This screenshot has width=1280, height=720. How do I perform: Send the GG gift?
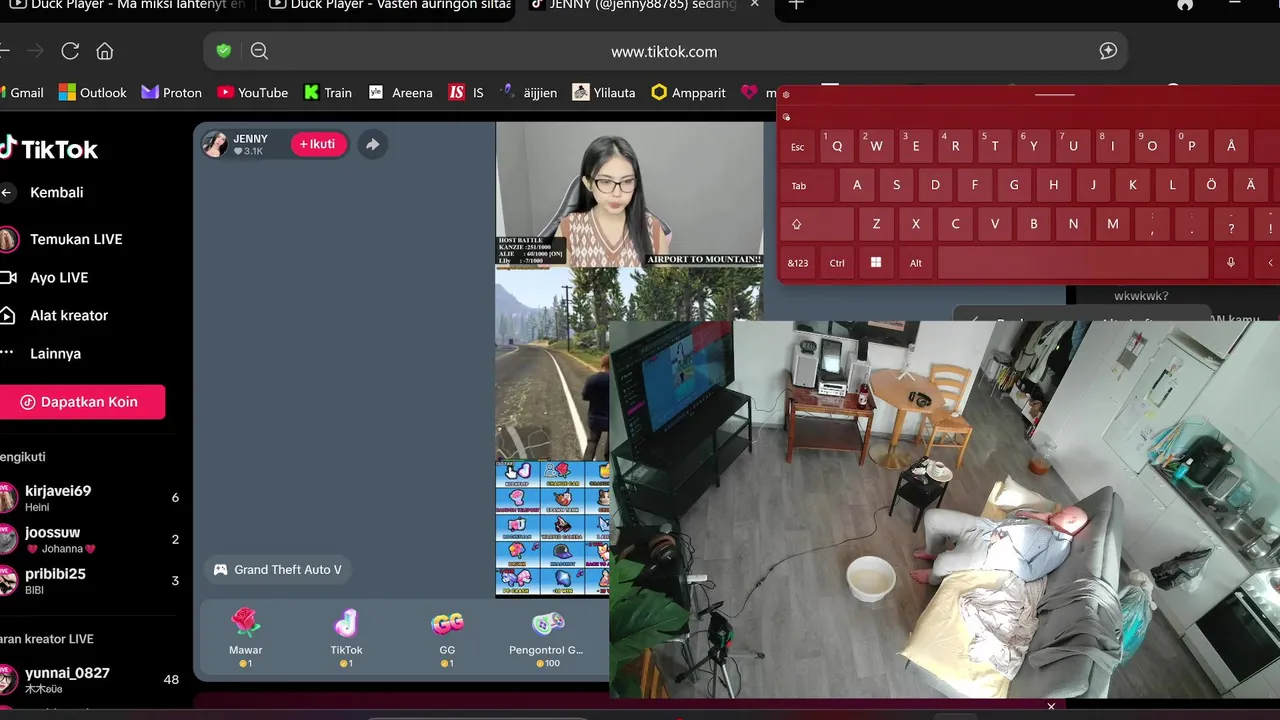[447, 636]
